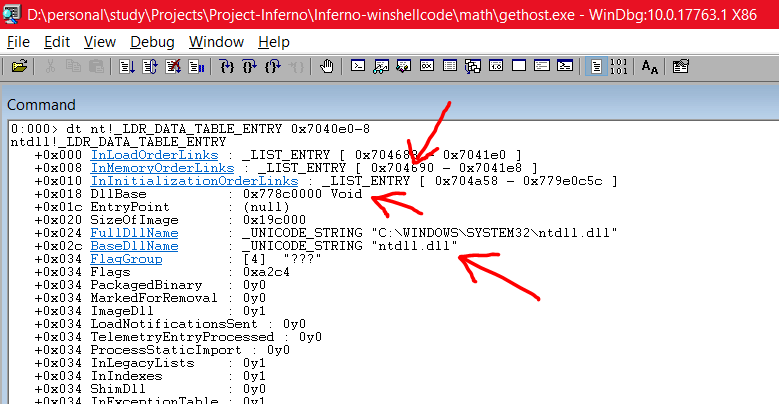Follow the BaseDllName link

tap(134, 246)
